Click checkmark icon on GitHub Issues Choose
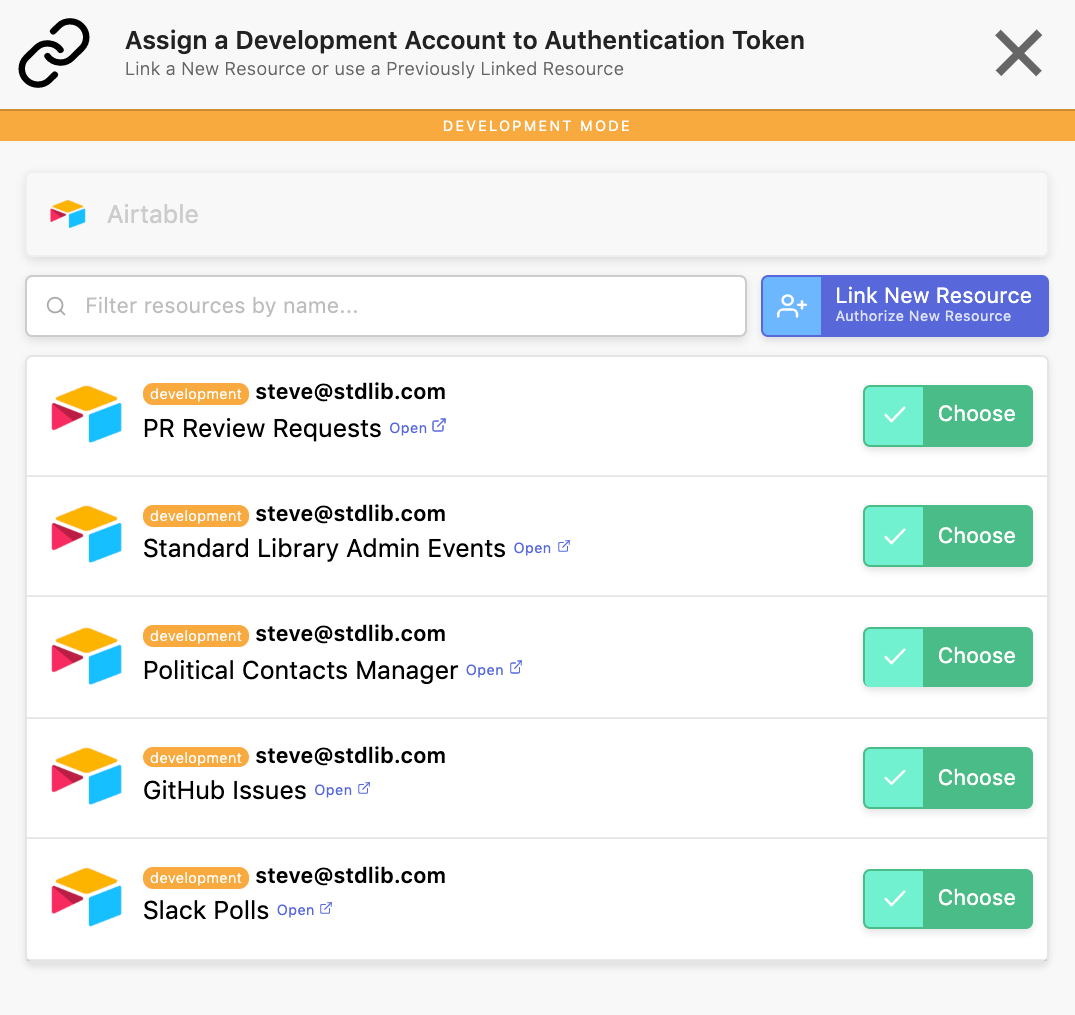The height and width of the screenshot is (1015, 1075). pyautogui.click(x=895, y=778)
